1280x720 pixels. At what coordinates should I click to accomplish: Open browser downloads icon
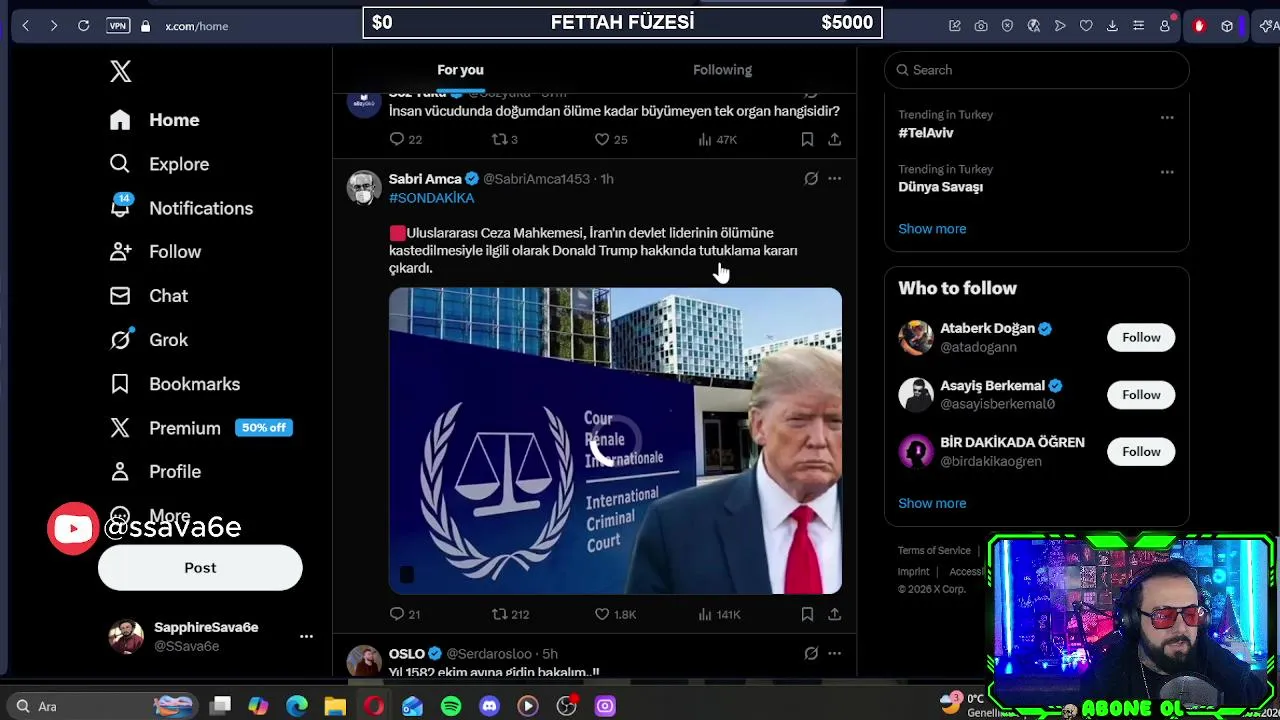tap(1112, 26)
